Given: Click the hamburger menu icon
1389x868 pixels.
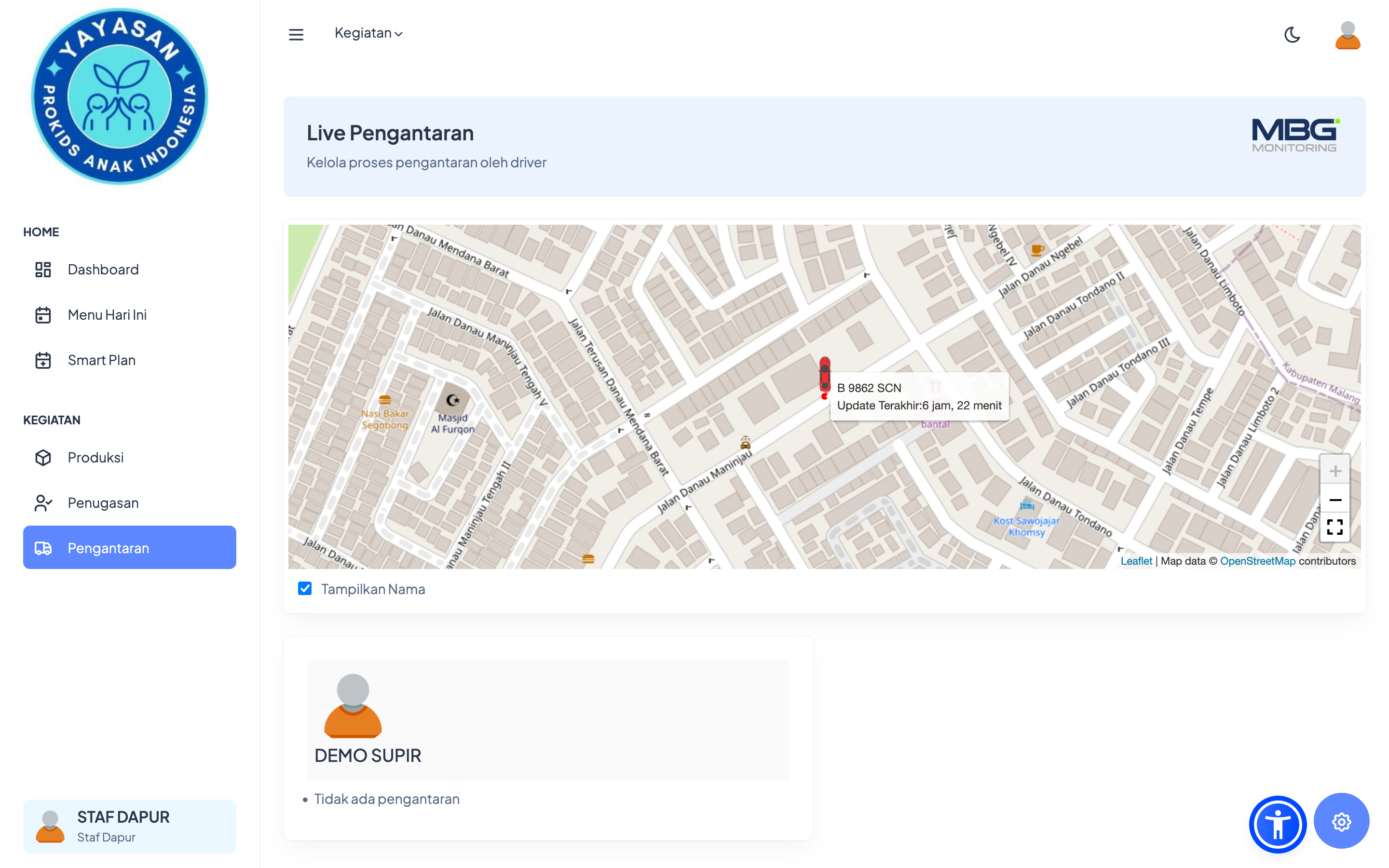Looking at the screenshot, I should coord(296,34).
